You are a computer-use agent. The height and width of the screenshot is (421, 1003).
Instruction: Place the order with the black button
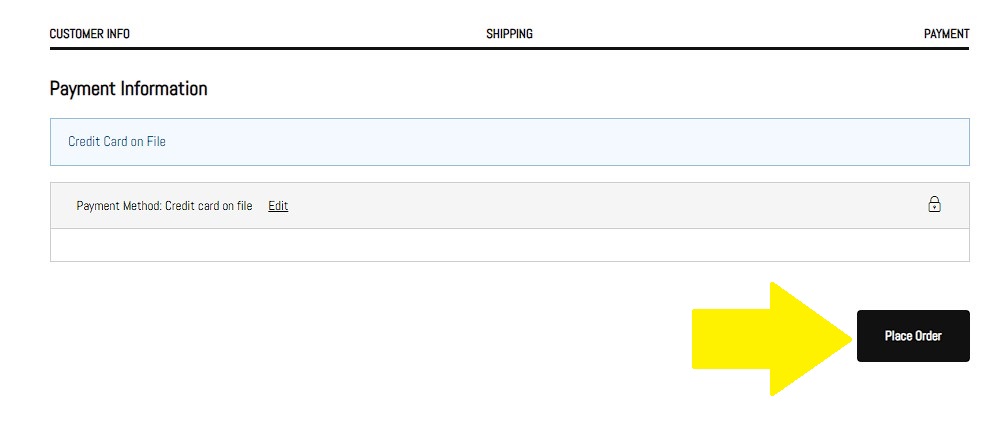click(913, 336)
